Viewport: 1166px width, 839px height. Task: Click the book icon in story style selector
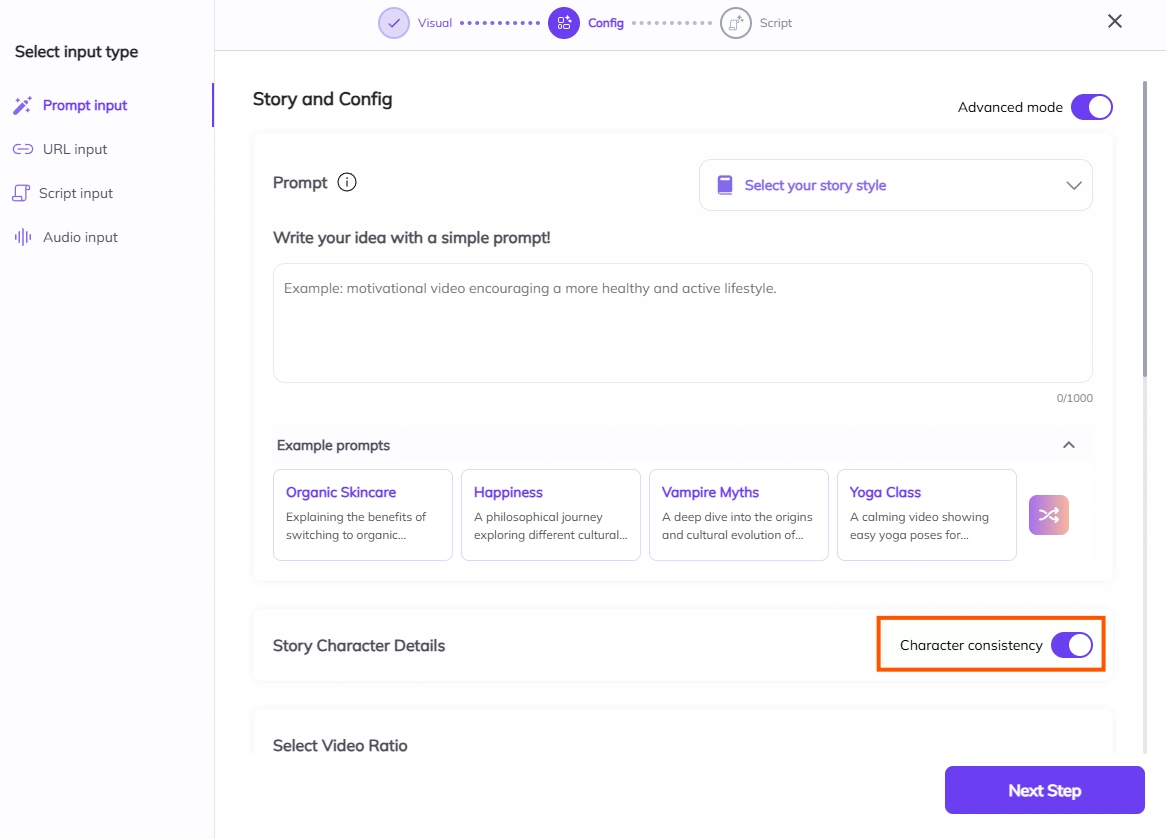pyautogui.click(x=725, y=184)
